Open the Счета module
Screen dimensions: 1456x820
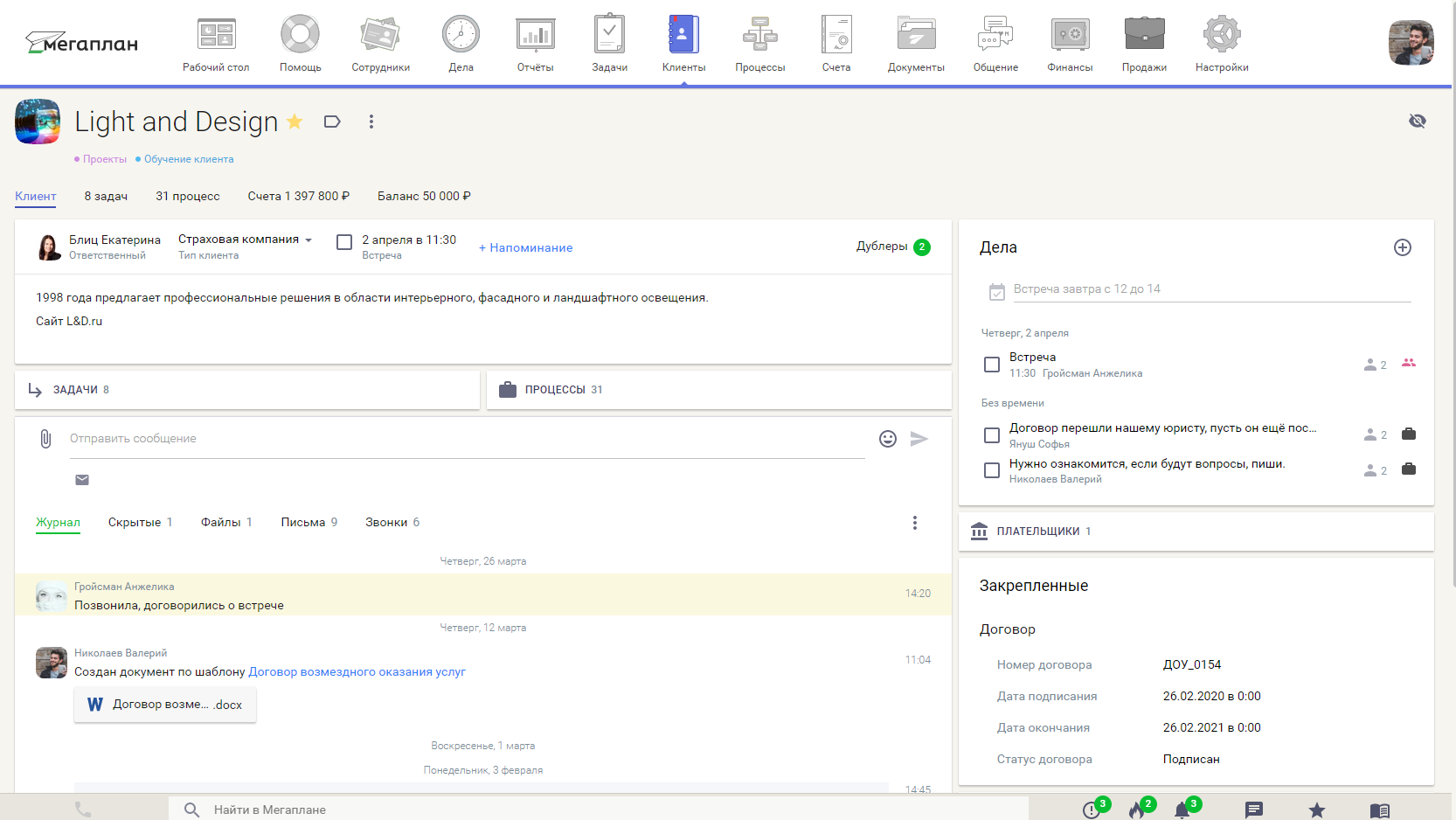point(836,44)
